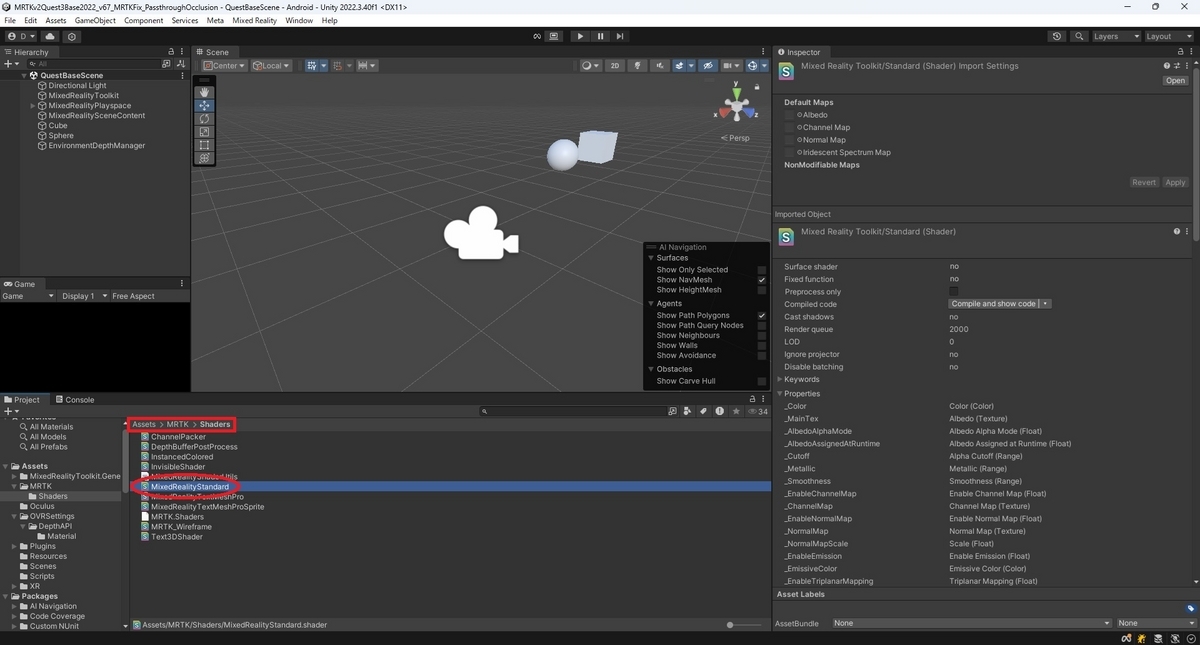This screenshot has width=1200, height=645.
Task: Select the Rotate tool in Scene overlay
Action: click(205, 119)
